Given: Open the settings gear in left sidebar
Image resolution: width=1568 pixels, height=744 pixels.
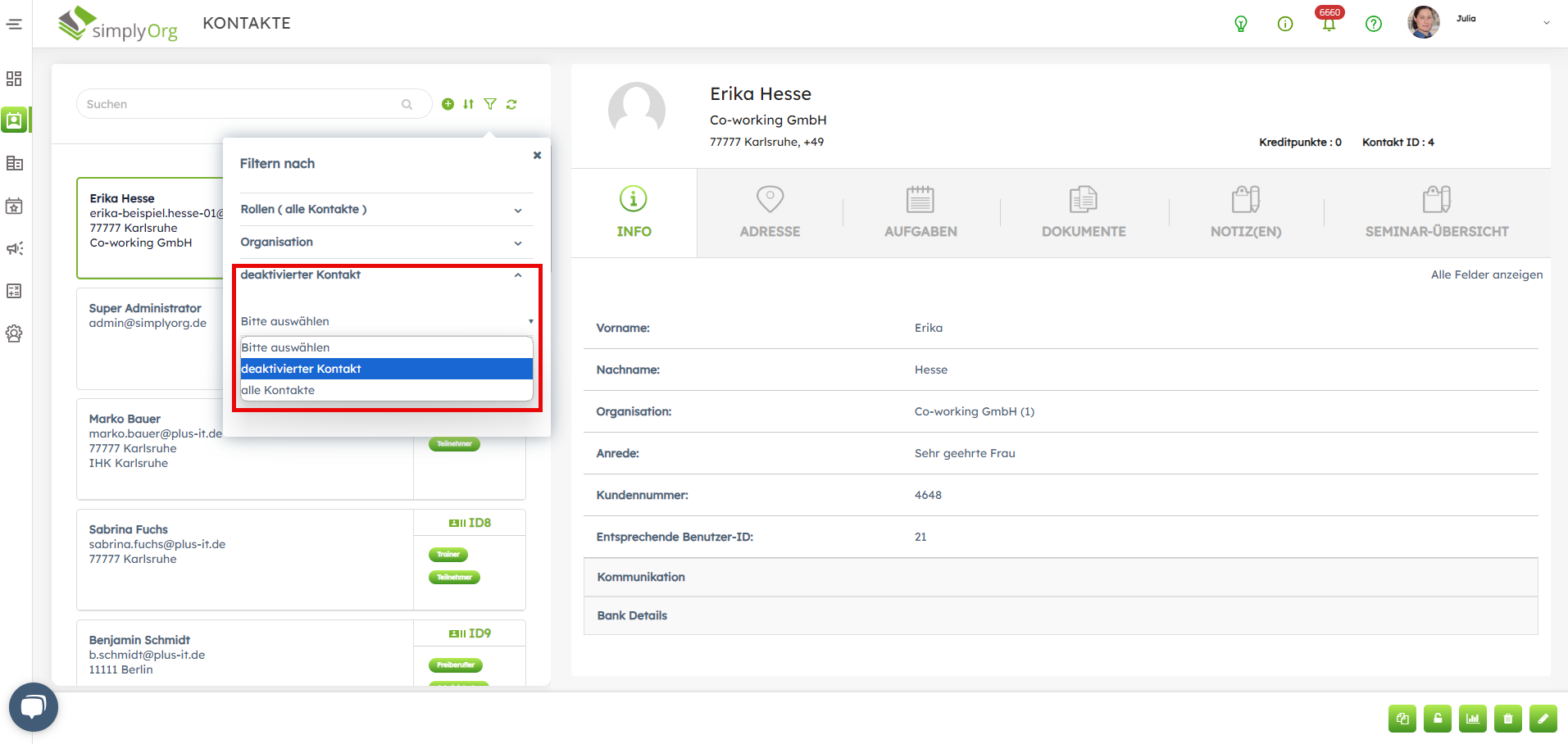Looking at the screenshot, I should tap(14, 333).
